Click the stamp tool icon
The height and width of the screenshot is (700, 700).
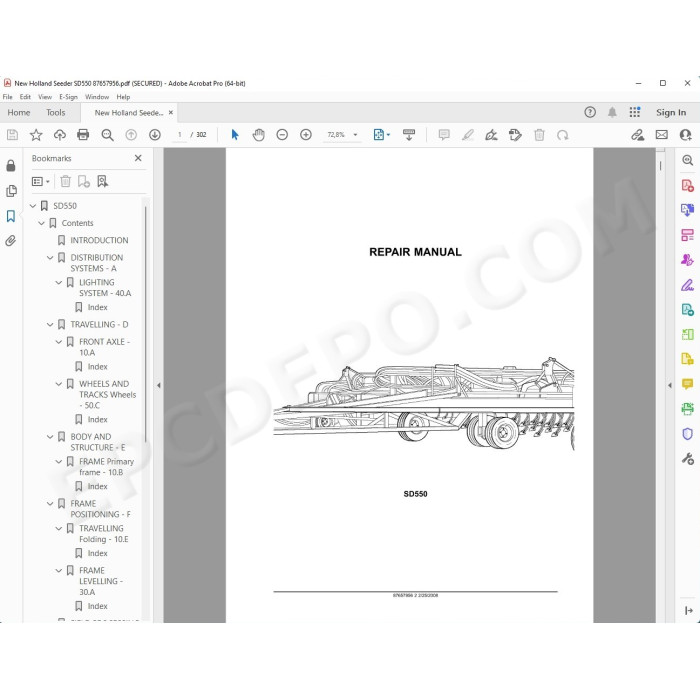click(515, 135)
